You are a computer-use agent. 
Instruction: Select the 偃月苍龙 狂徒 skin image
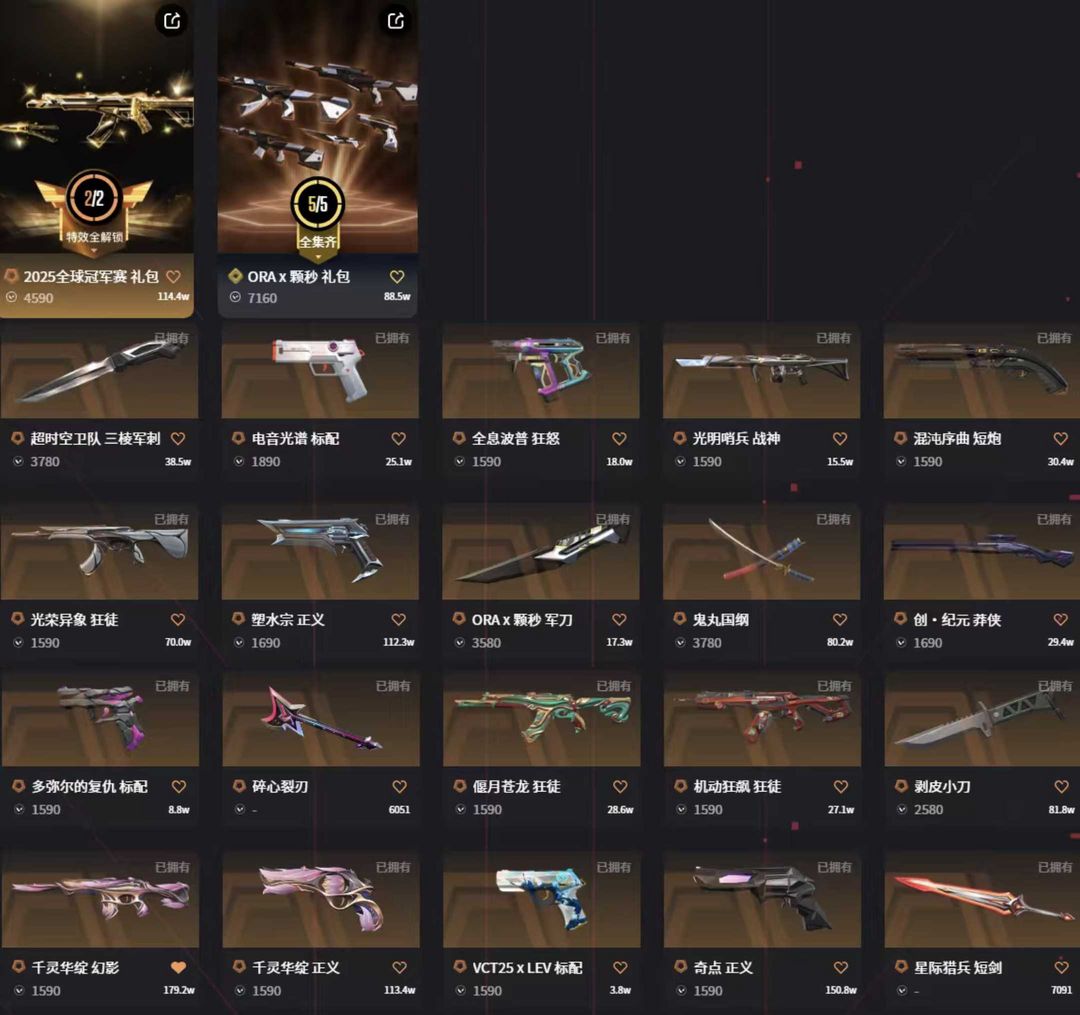point(541,719)
